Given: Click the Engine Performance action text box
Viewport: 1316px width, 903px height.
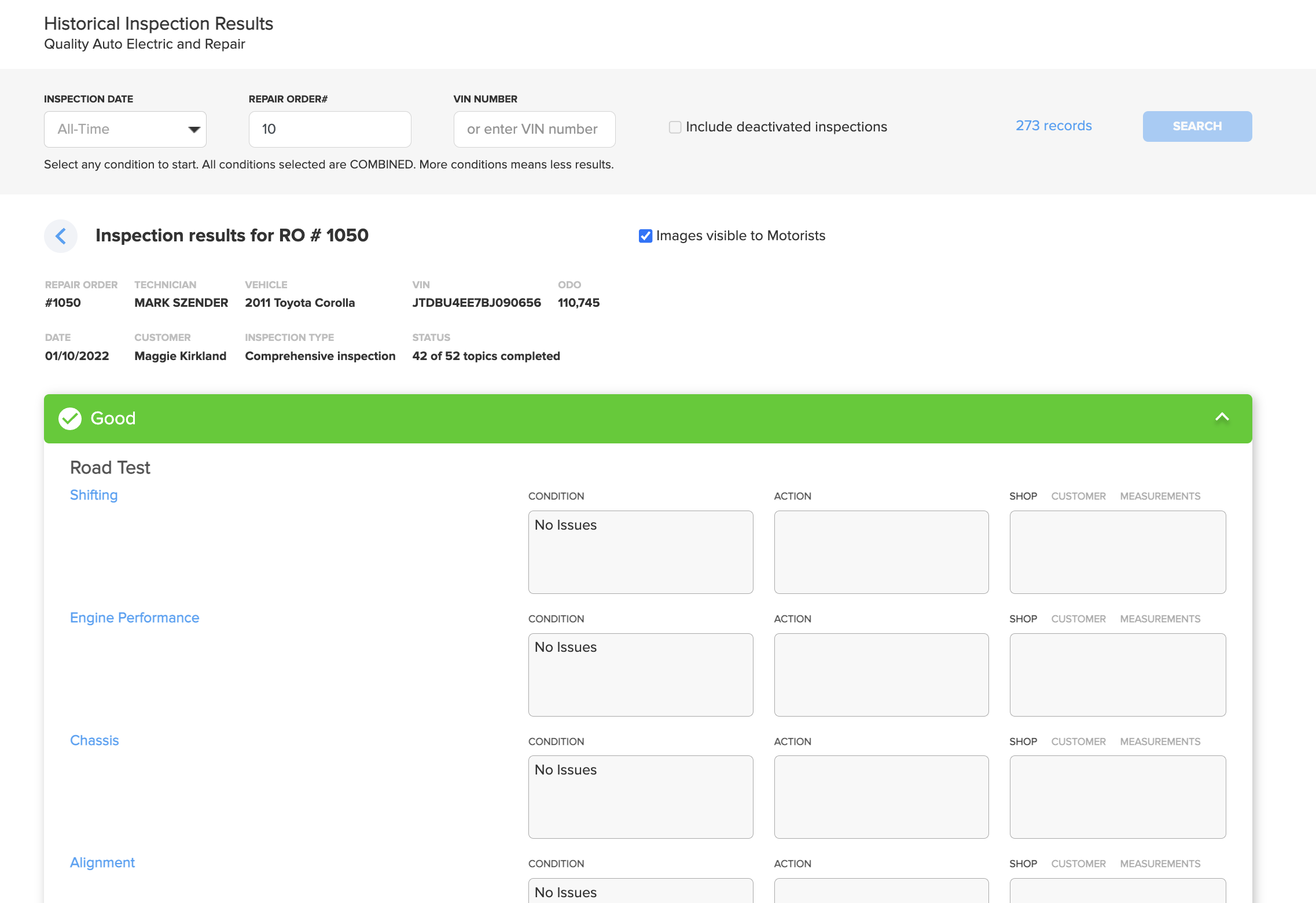Looking at the screenshot, I should click(881, 675).
